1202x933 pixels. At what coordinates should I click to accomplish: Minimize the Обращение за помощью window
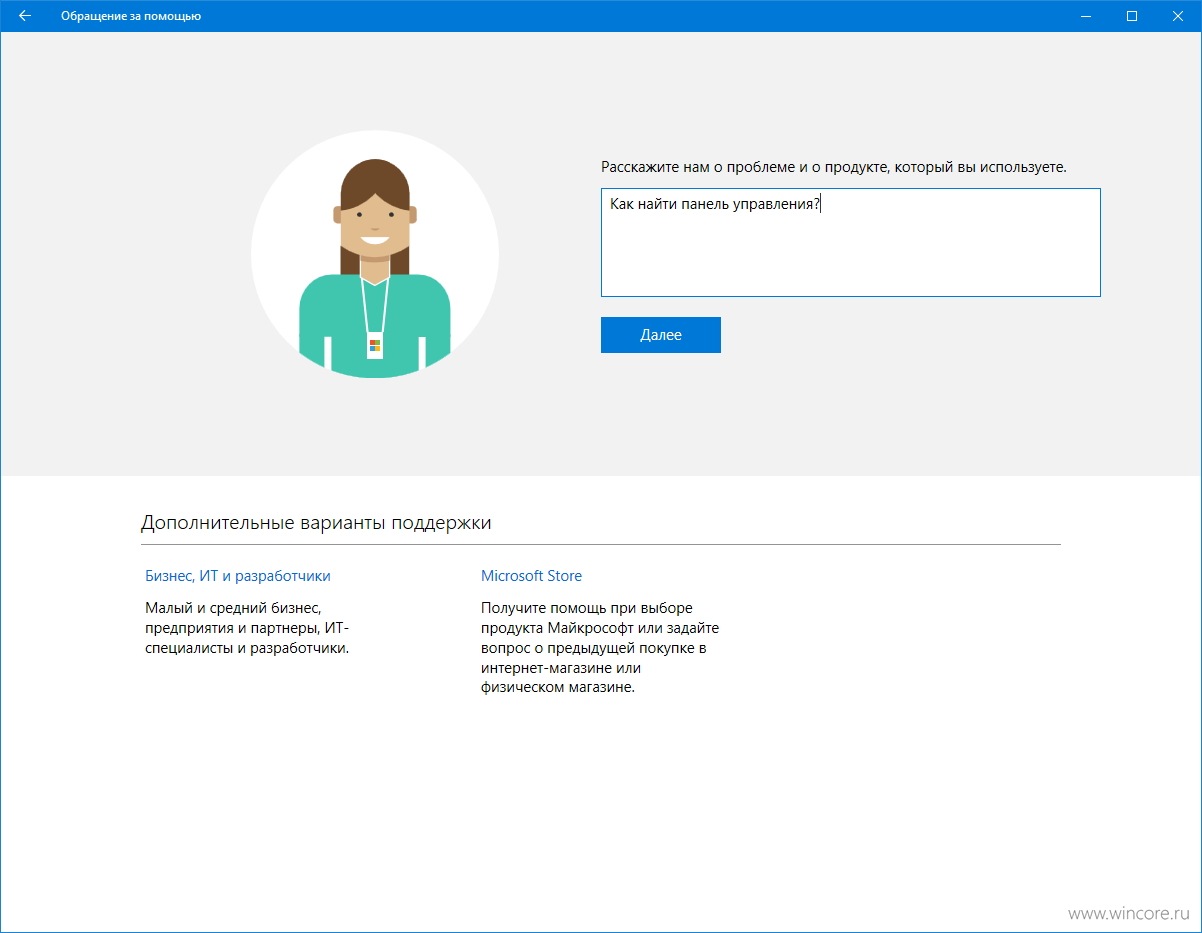click(x=1086, y=16)
